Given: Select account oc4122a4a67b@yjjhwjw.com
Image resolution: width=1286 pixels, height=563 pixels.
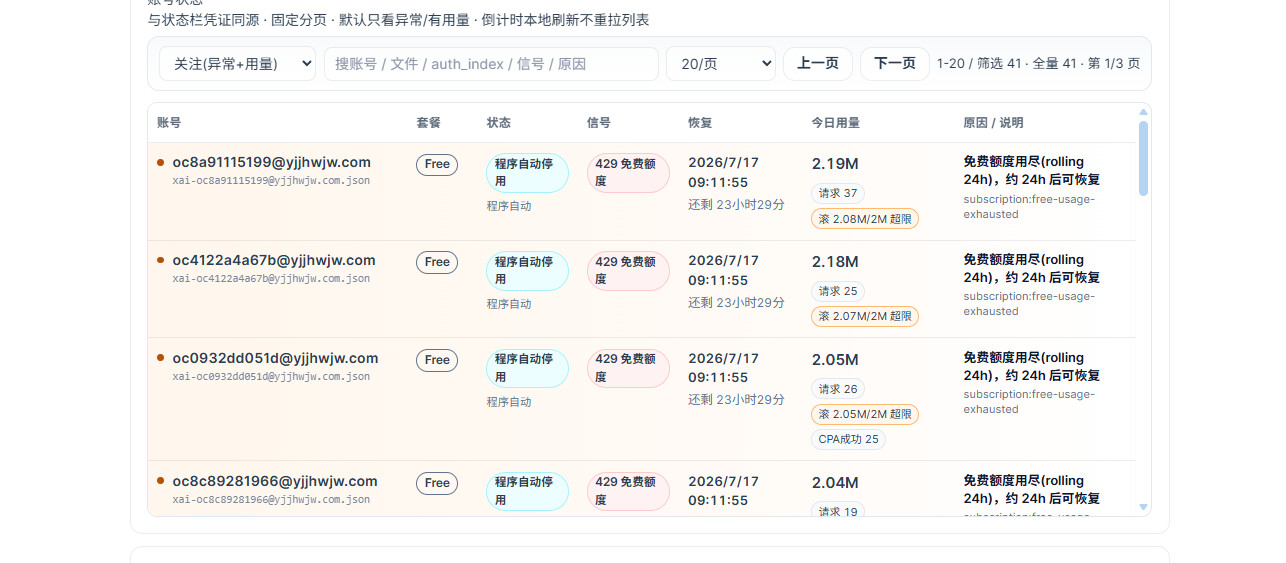Looking at the screenshot, I should pos(274,260).
